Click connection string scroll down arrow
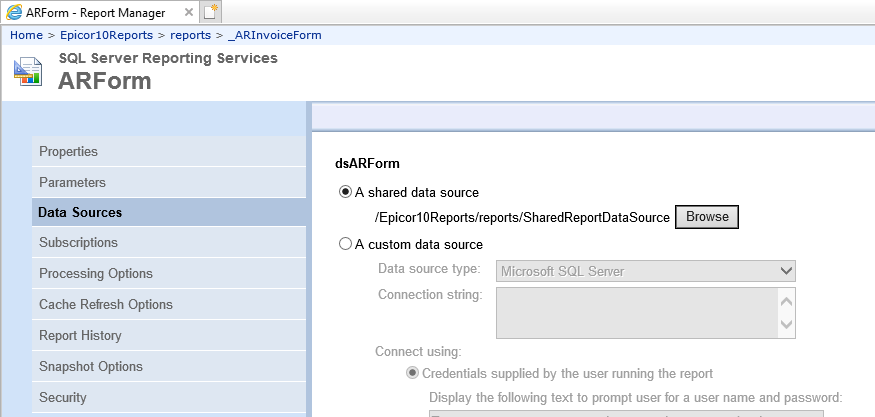 tap(786, 324)
